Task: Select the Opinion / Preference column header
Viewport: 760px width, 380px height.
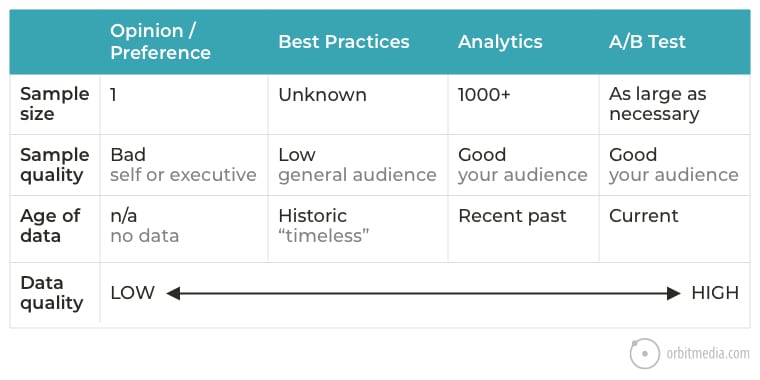Action: click(160, 42)
